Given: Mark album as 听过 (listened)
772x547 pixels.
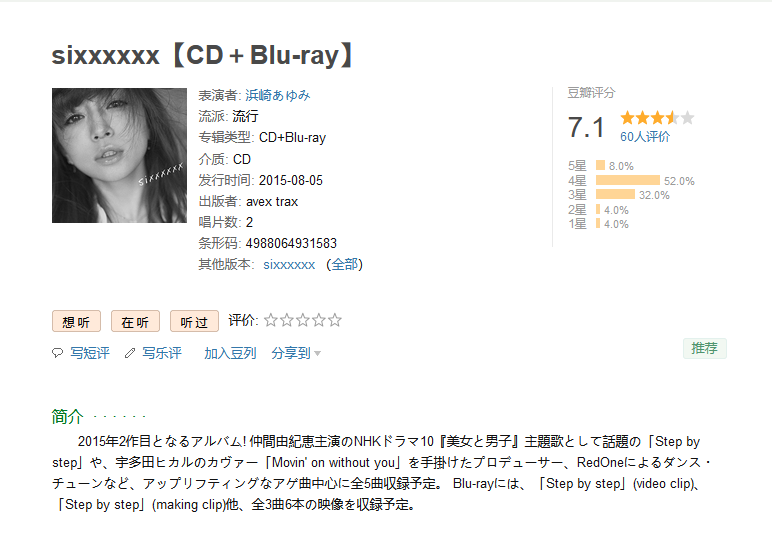Looking at the screenshot, I should click(194, 321).
